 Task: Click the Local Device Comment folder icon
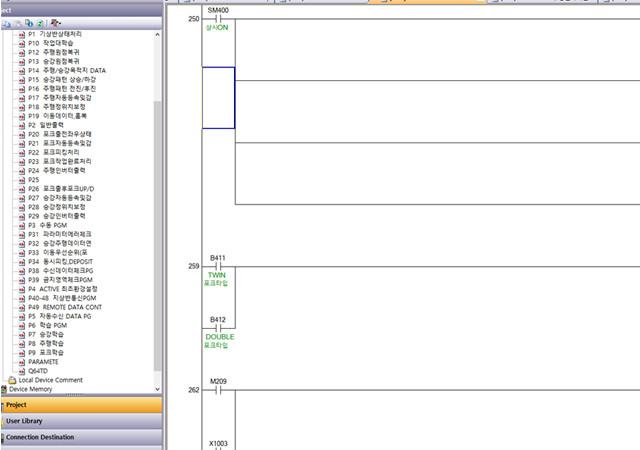[12, 380]
